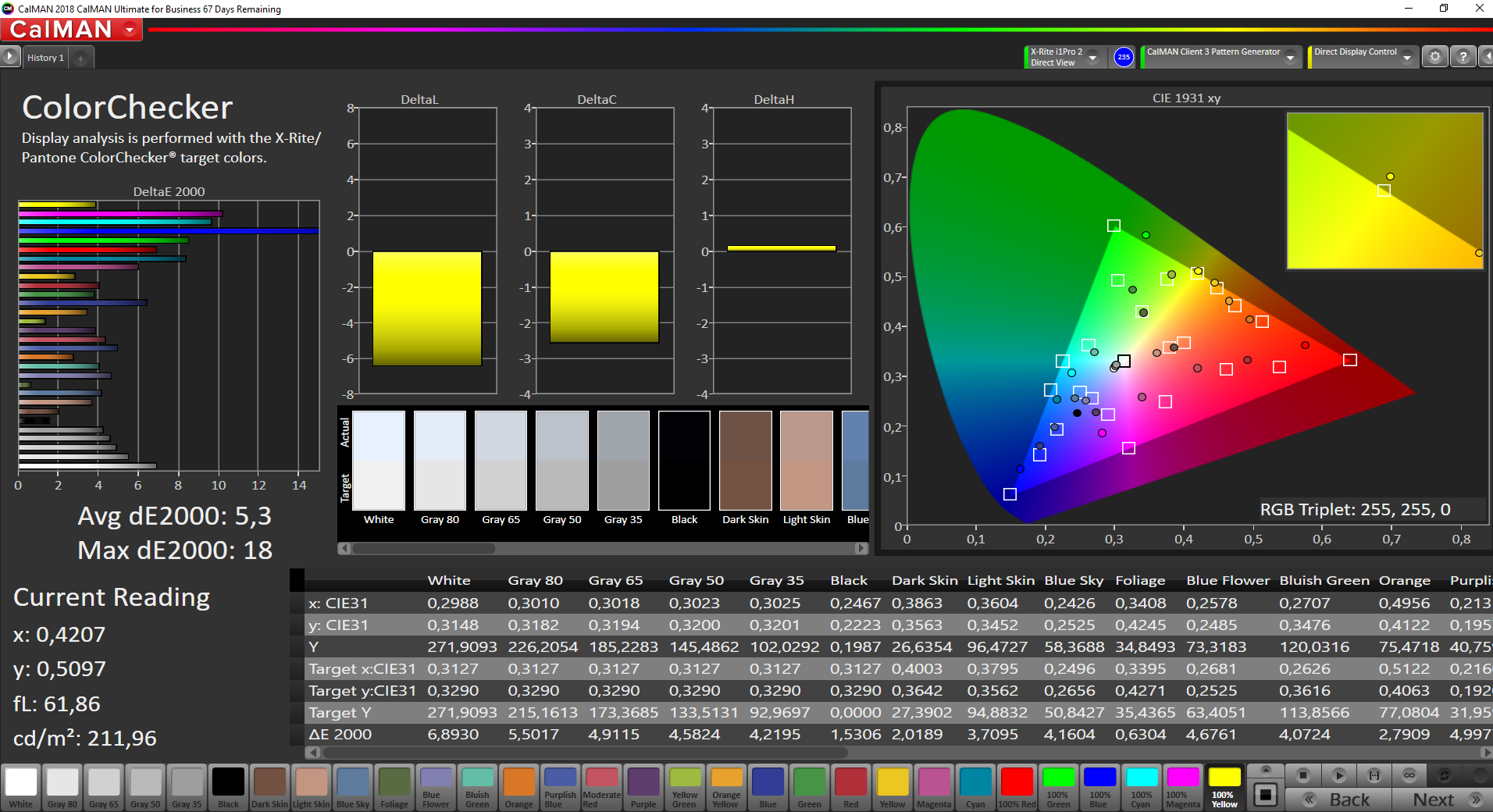Select the Foliage patch swatch
The height and width of the screenshot is (812, 1493).
(x=394, y=787)
